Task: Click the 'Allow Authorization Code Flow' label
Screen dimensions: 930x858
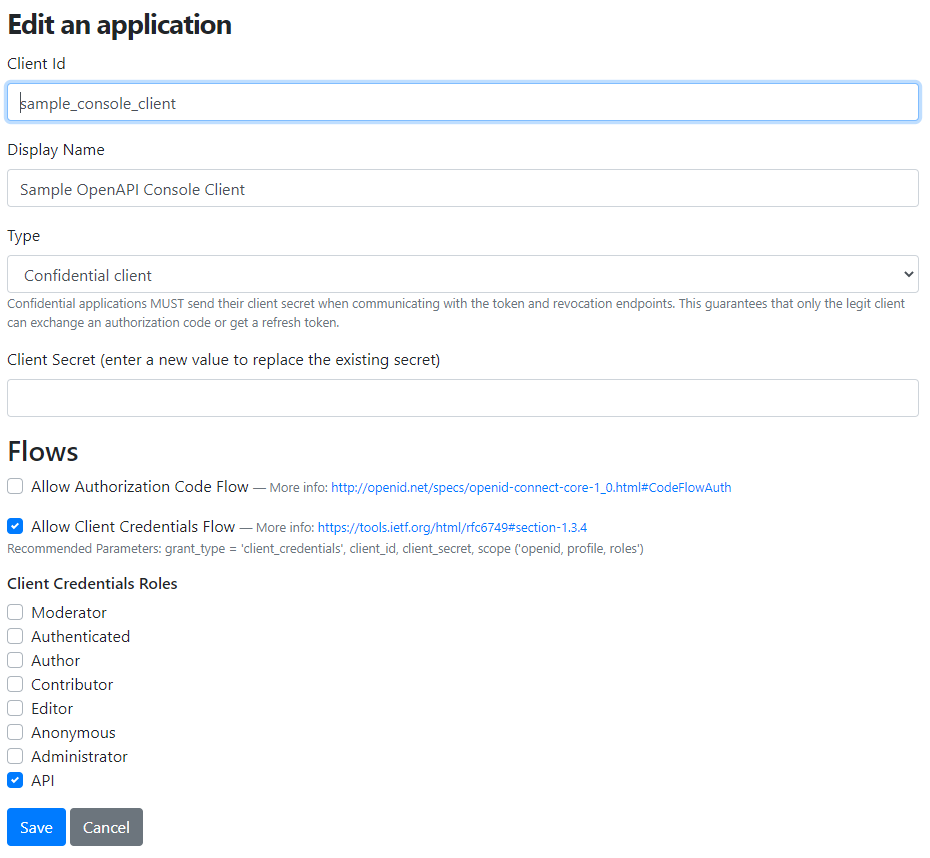Action: pos(139,487)
